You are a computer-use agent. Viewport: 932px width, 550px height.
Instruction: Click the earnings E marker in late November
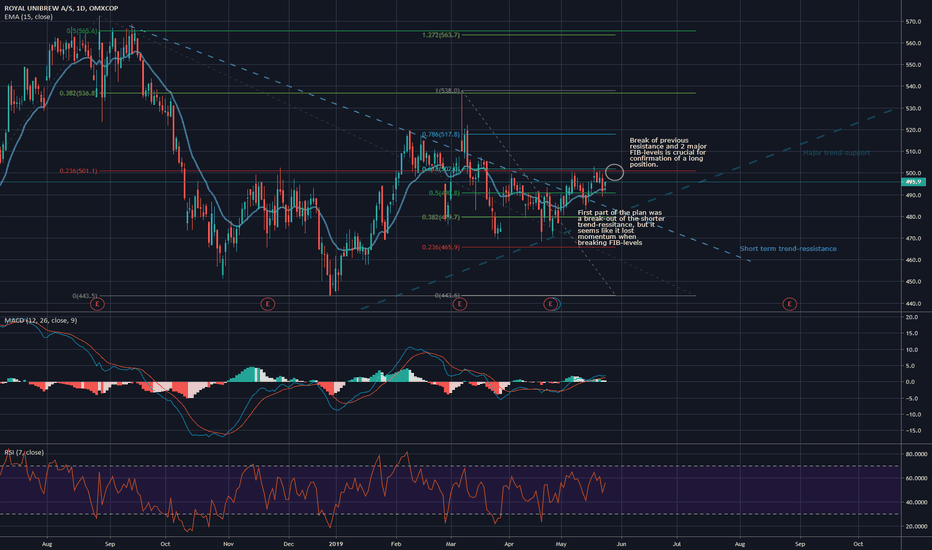click(x=267, y=304)
